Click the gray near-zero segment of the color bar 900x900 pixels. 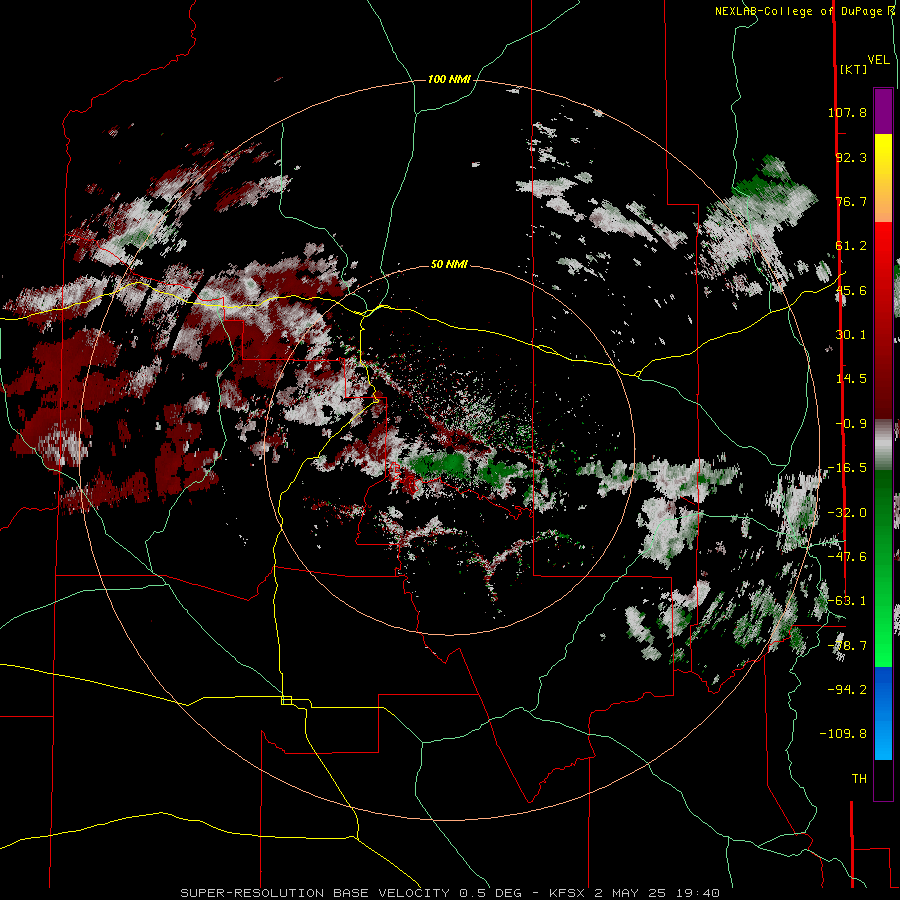(883, 445)
